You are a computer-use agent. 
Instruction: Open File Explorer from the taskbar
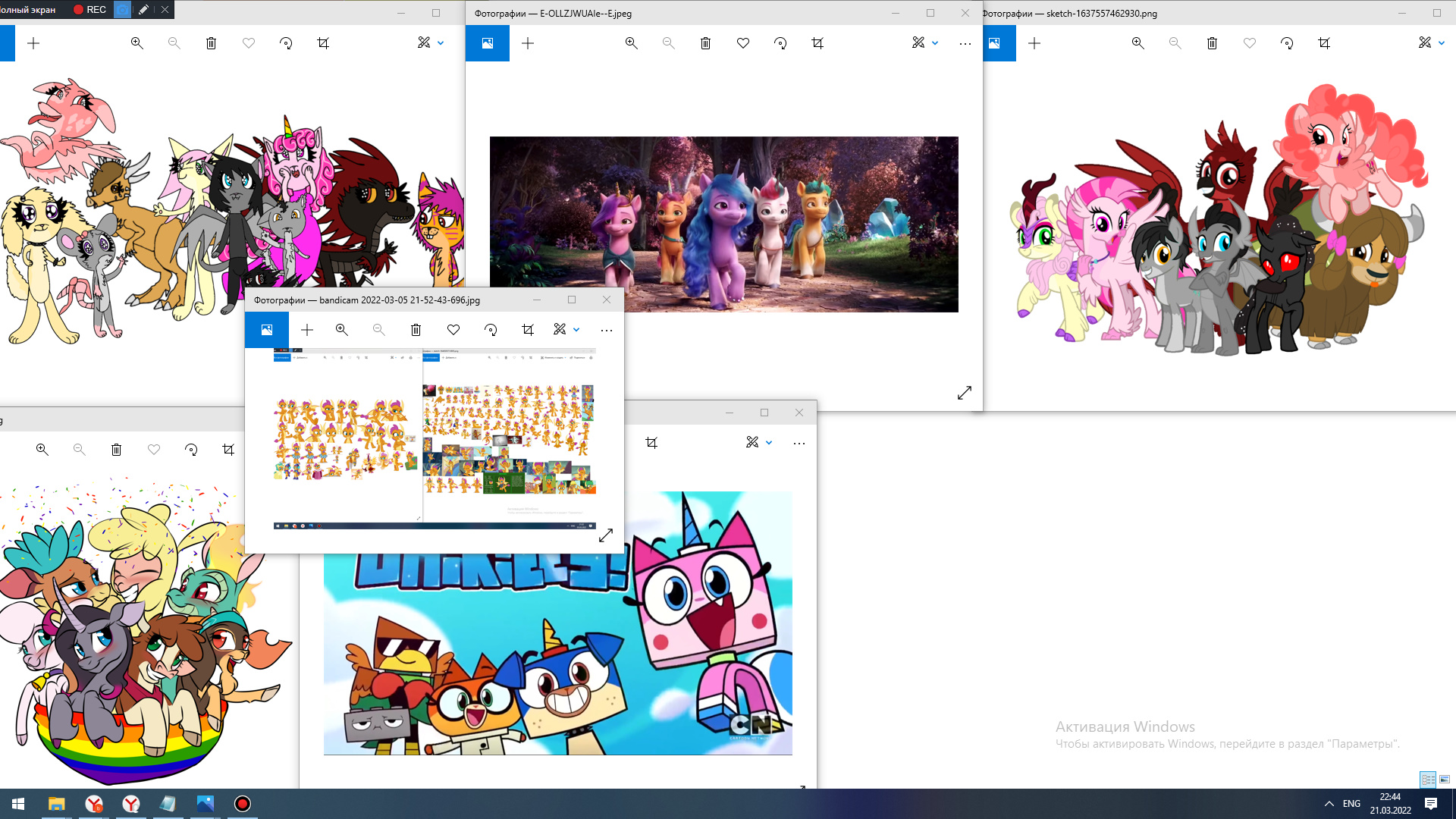tap(56, 804)
